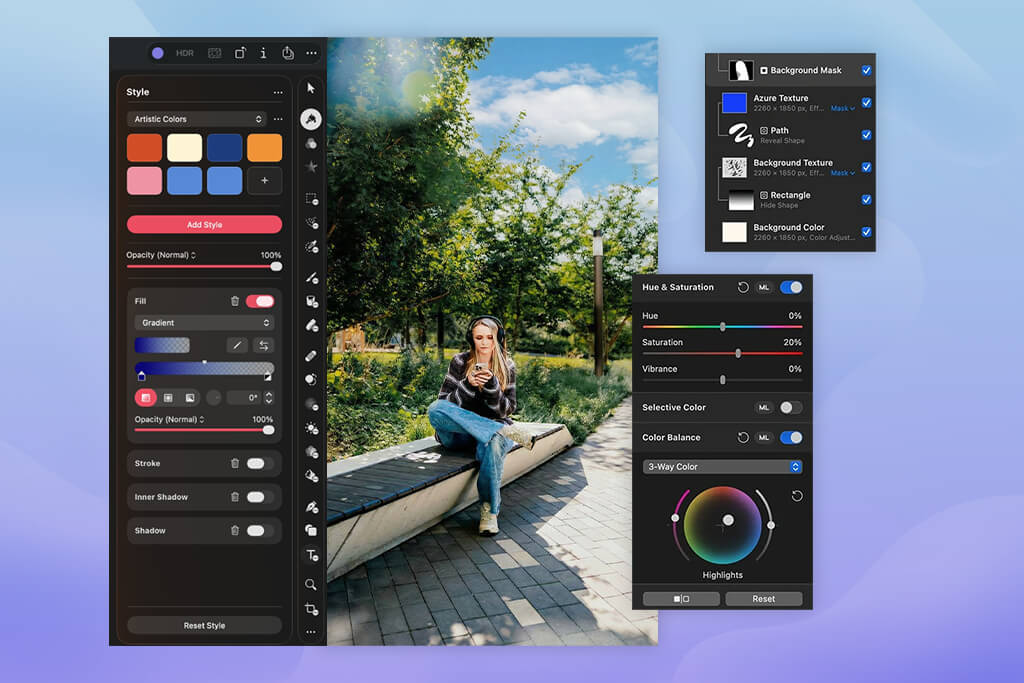
Task: Delete the Shadow style via trash icon
Action: (x=235, y=530)
